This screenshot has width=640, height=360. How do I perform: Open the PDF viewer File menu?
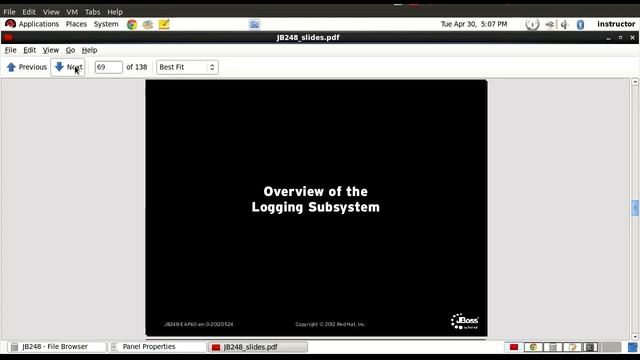coord(11,50)
